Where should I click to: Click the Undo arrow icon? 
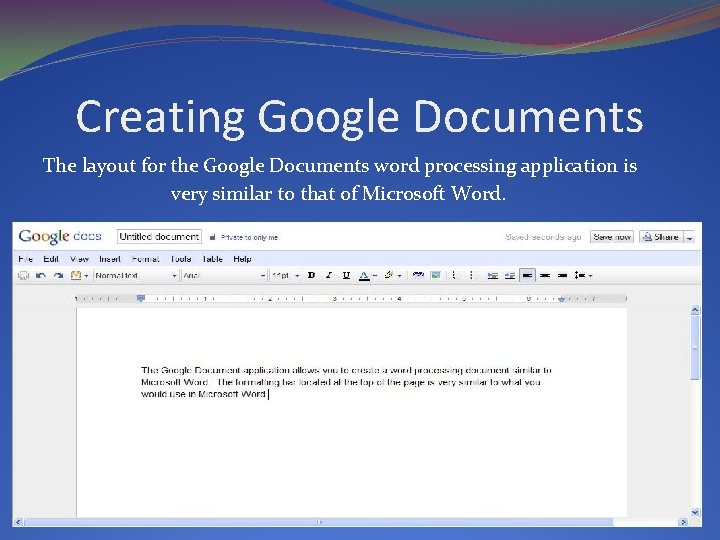(x=41, y=276)
